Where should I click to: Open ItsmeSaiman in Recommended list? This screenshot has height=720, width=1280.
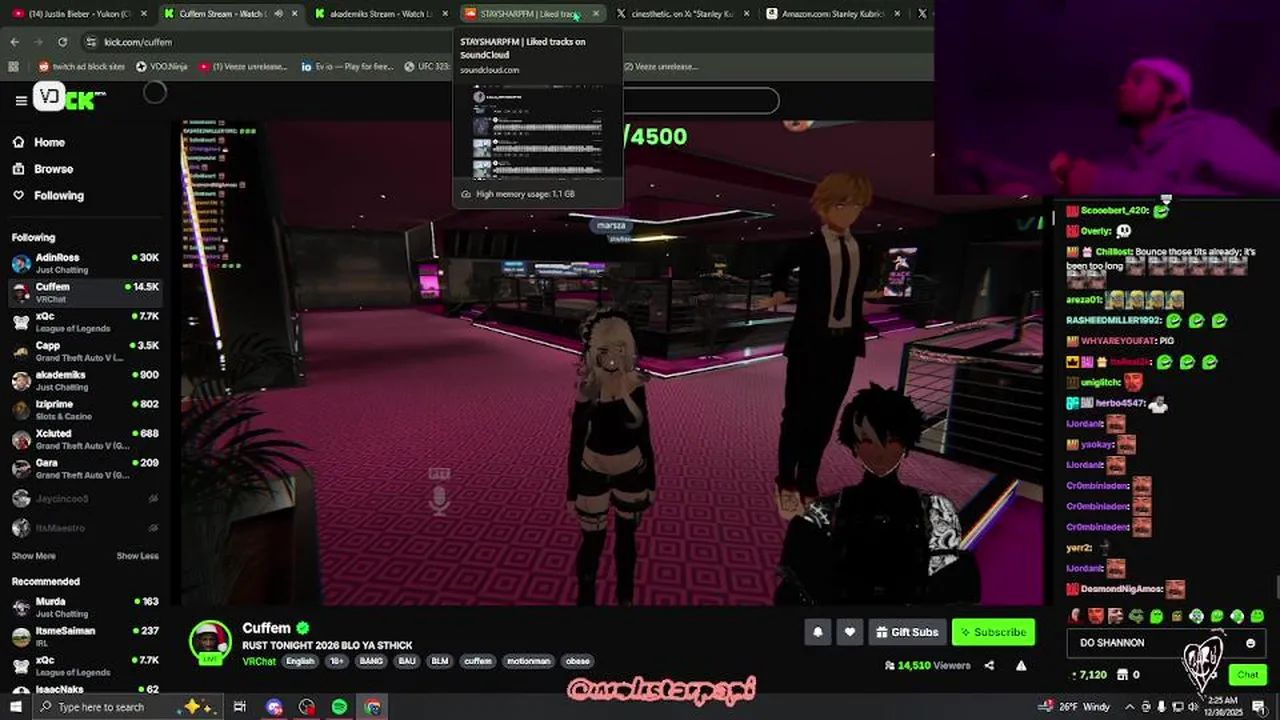coord(85,636)
